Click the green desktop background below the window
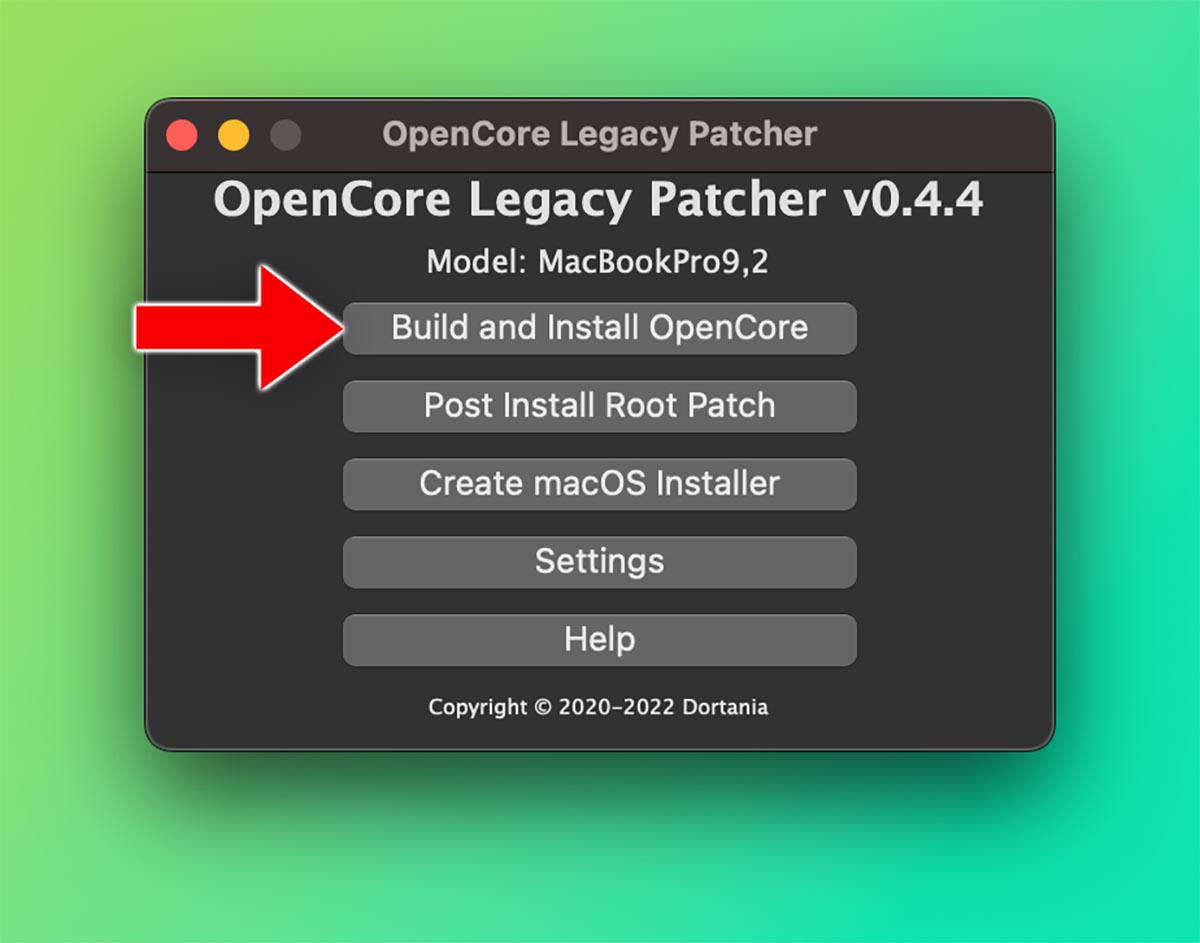 coord(600,850)
